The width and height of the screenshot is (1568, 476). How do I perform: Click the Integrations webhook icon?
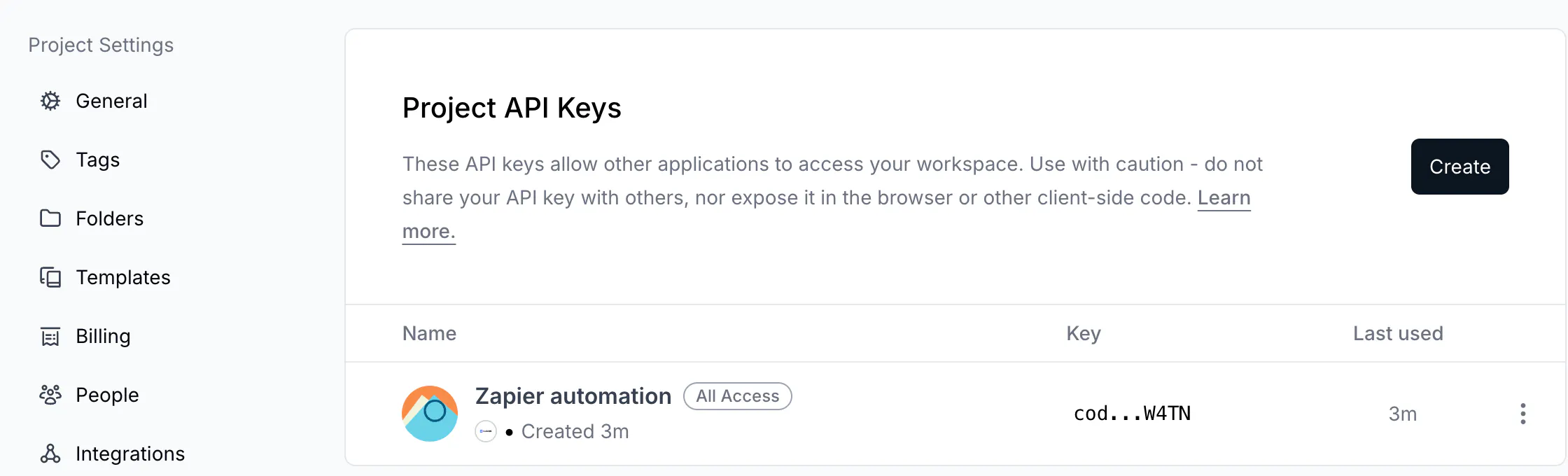tap(50, 454)
